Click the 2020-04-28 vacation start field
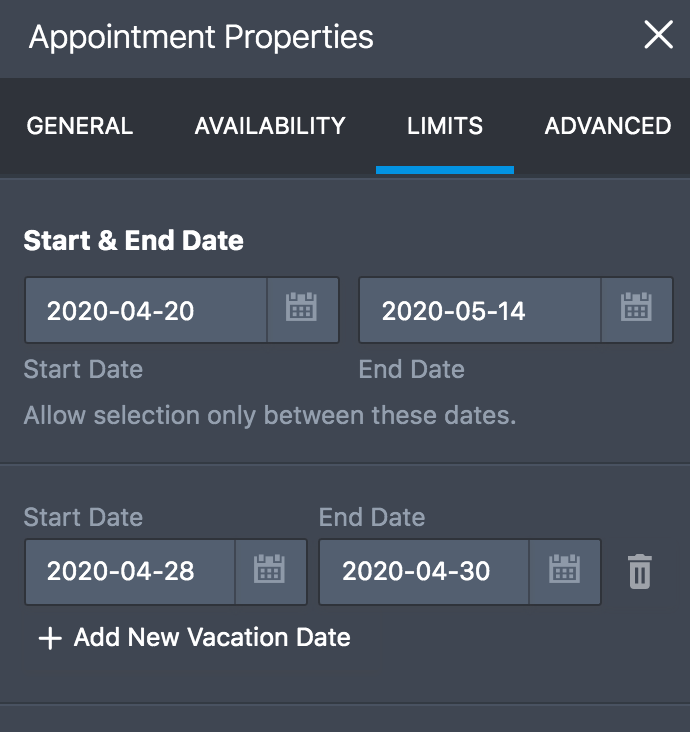This screenshot has height=732, width=690. (x=130, y=572)
